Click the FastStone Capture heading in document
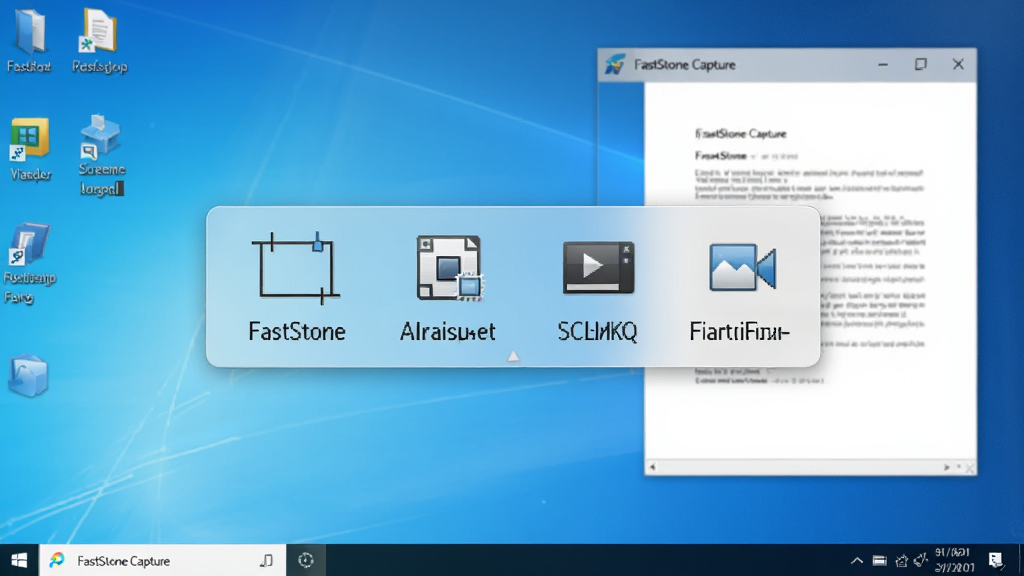Viewport: 1024px width, 576px height. click(x=741, y=134)
